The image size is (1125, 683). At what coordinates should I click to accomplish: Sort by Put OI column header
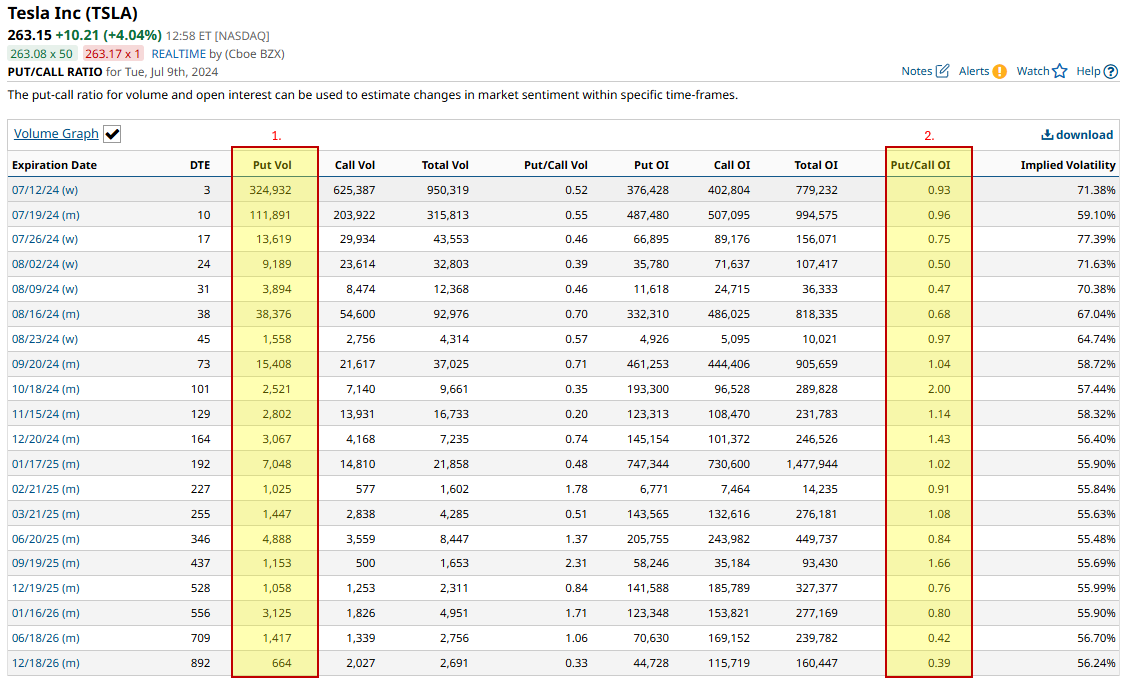point(651,165)
